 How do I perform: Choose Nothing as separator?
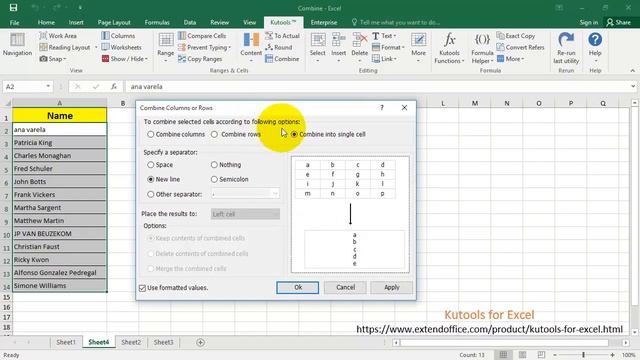pyautogui.click(x=226, y=165)
